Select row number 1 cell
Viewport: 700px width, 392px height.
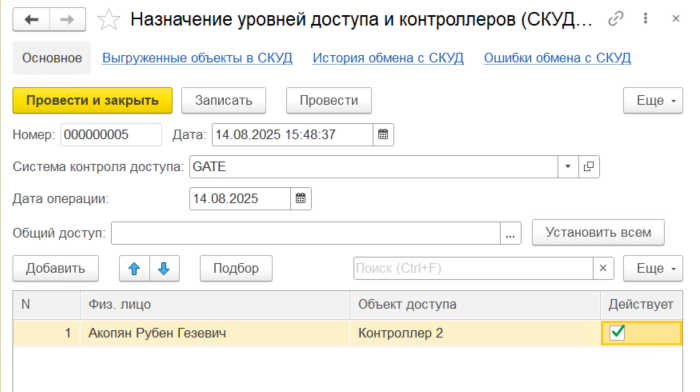pos(47,333)
